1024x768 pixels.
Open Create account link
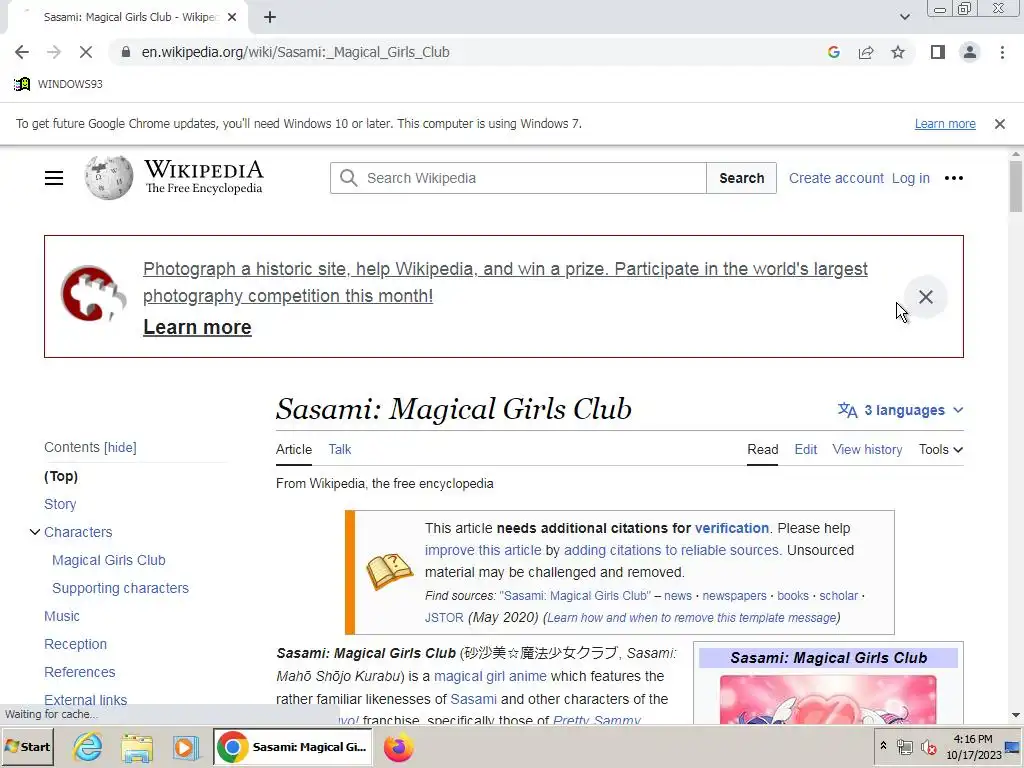836,178
